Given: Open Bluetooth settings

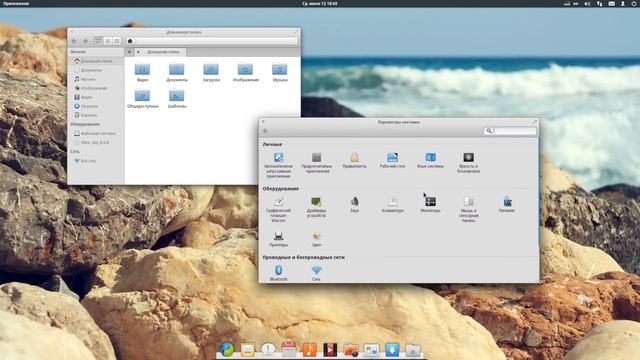Looking at the screenshot, I should [279, 273].
